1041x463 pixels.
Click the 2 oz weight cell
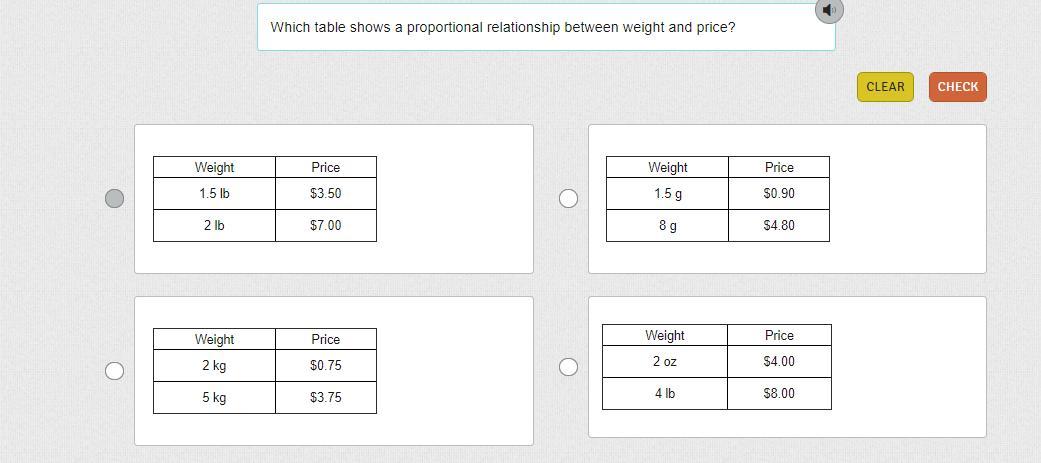click(x=665, y=361)
